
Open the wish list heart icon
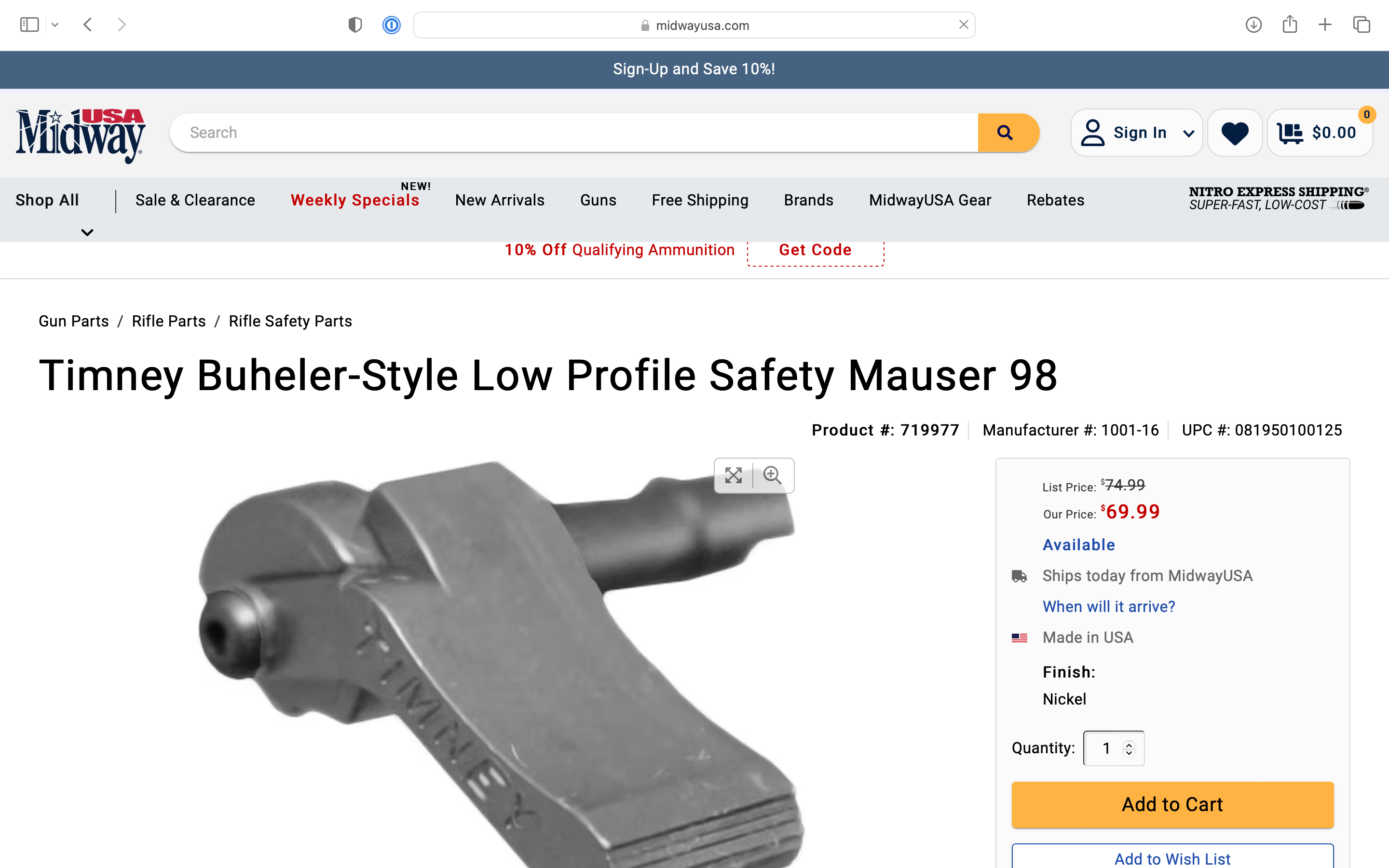click(x=1235, y=133)
